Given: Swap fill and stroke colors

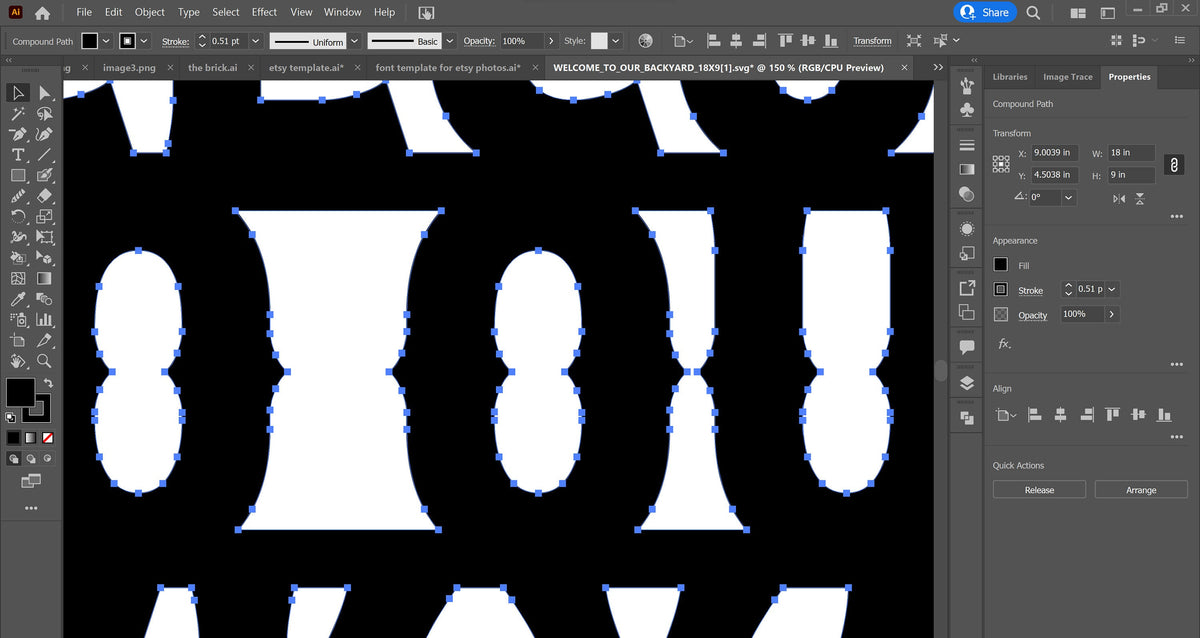Looking at the screenshot, I should 48,384.
